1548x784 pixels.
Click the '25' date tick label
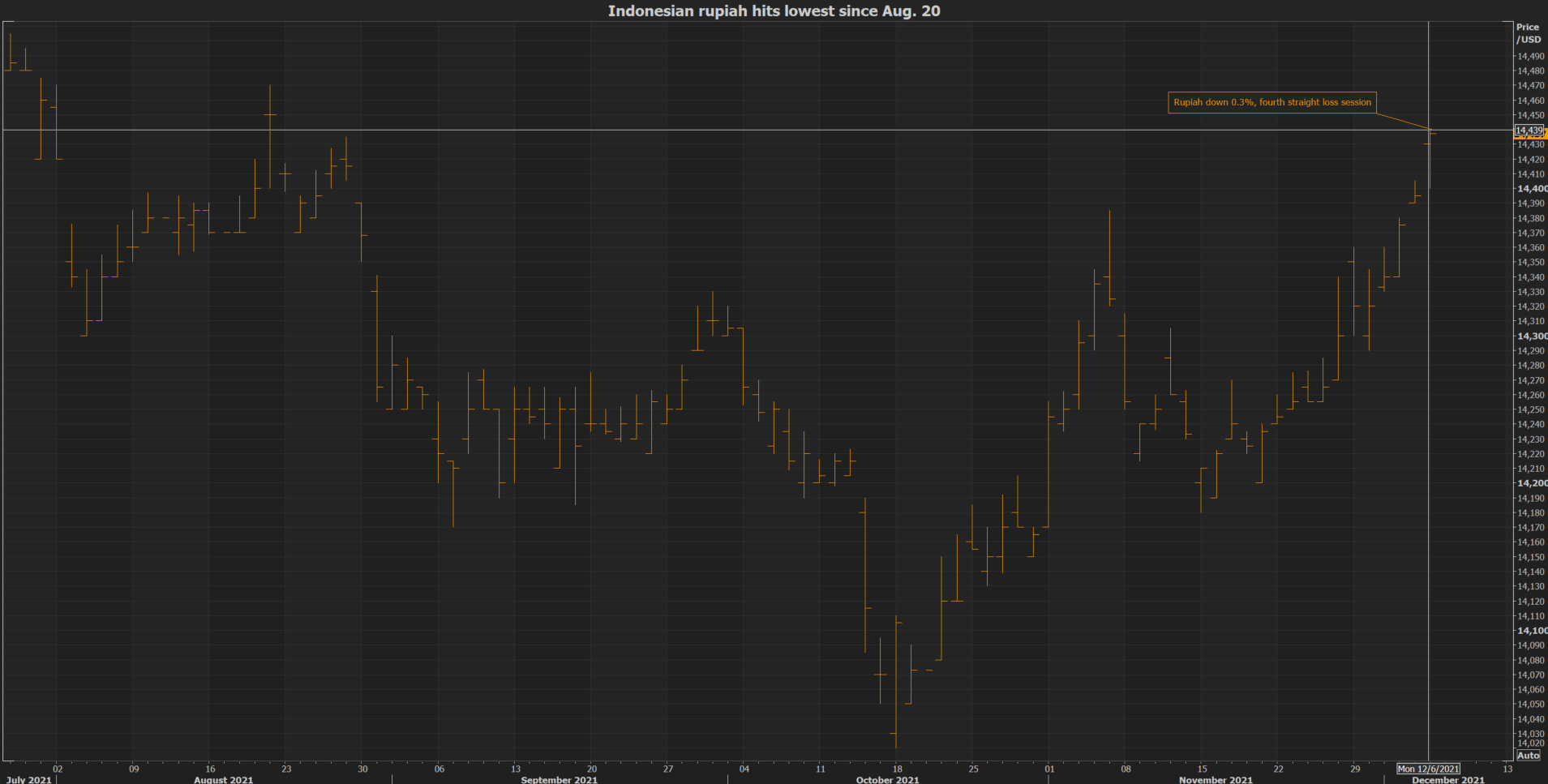(x=974, y=769)
